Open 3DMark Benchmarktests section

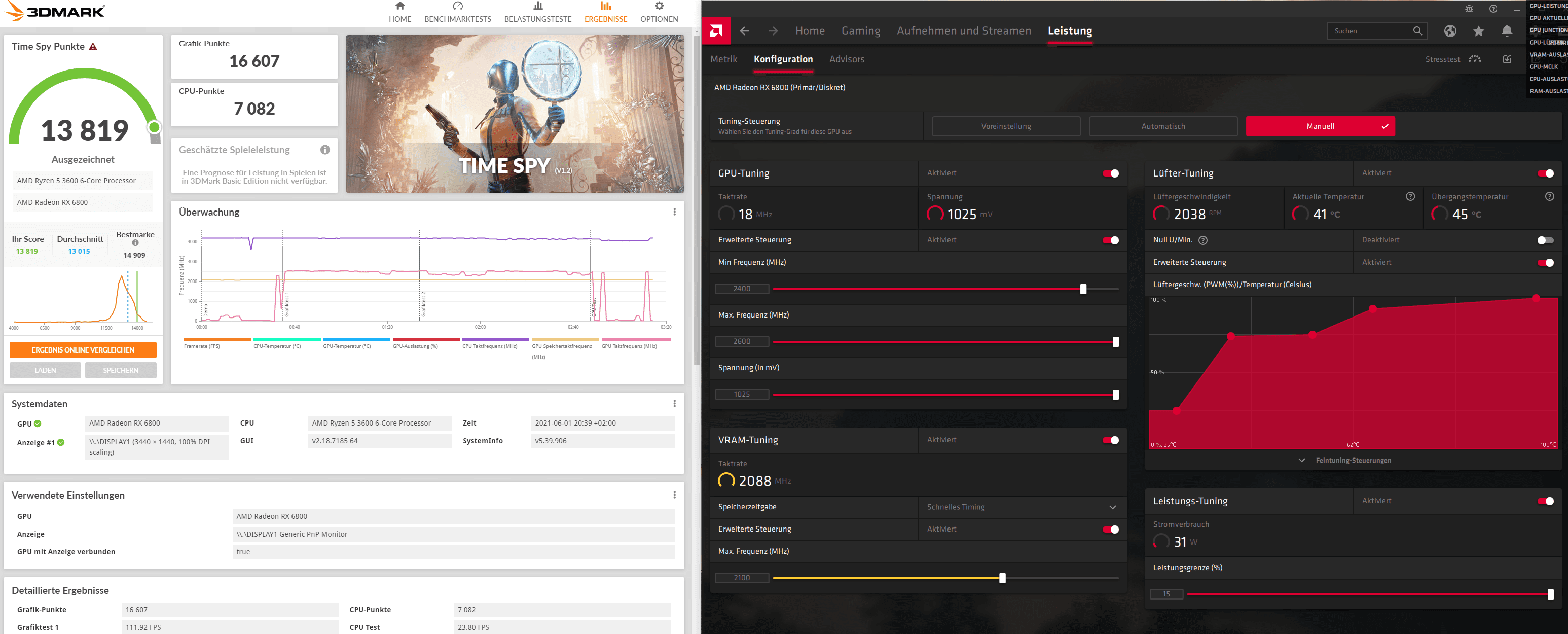458,13
